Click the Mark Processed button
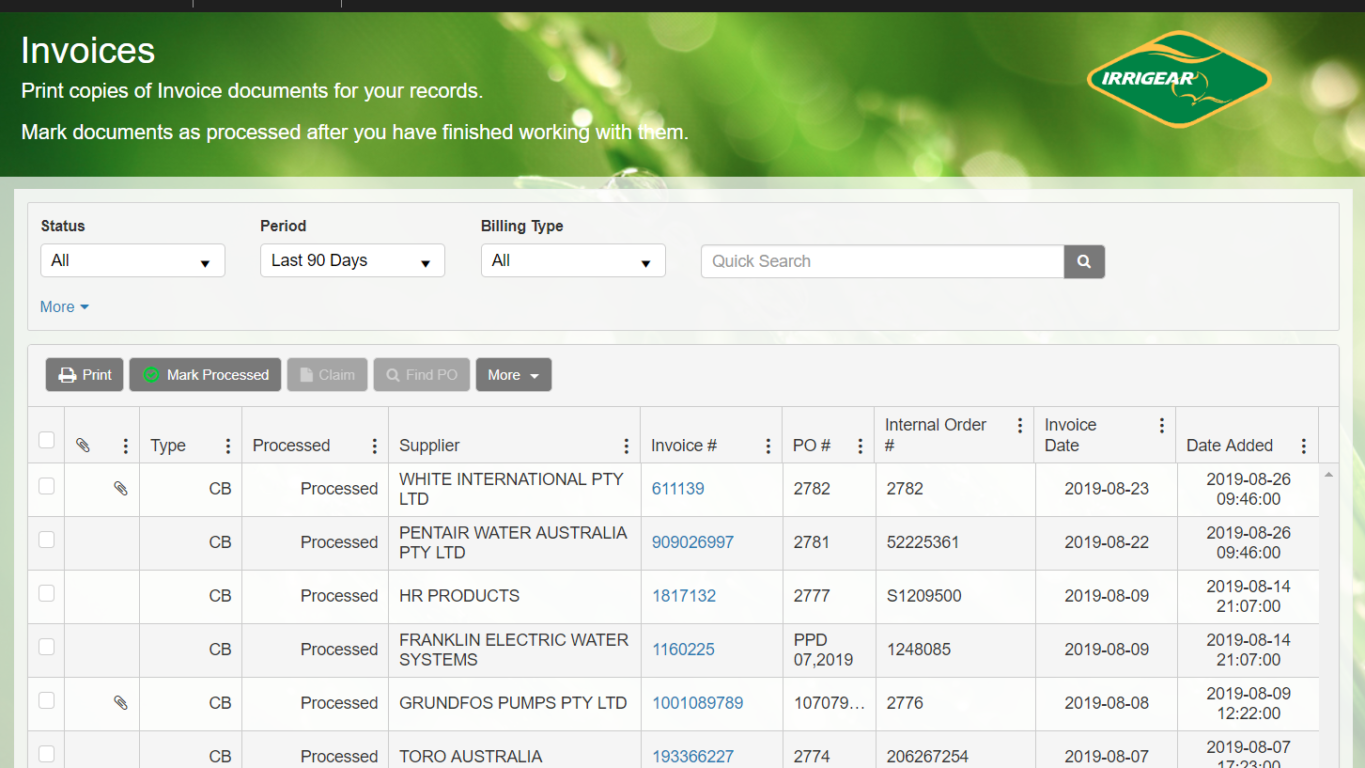The height and width of the screenshot is (768, 1365). point(205,375)
